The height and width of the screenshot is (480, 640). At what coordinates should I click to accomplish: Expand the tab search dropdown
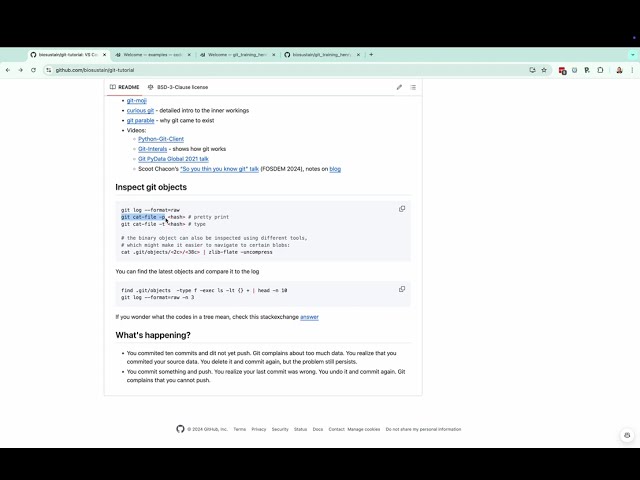click(x=633, y=55)
